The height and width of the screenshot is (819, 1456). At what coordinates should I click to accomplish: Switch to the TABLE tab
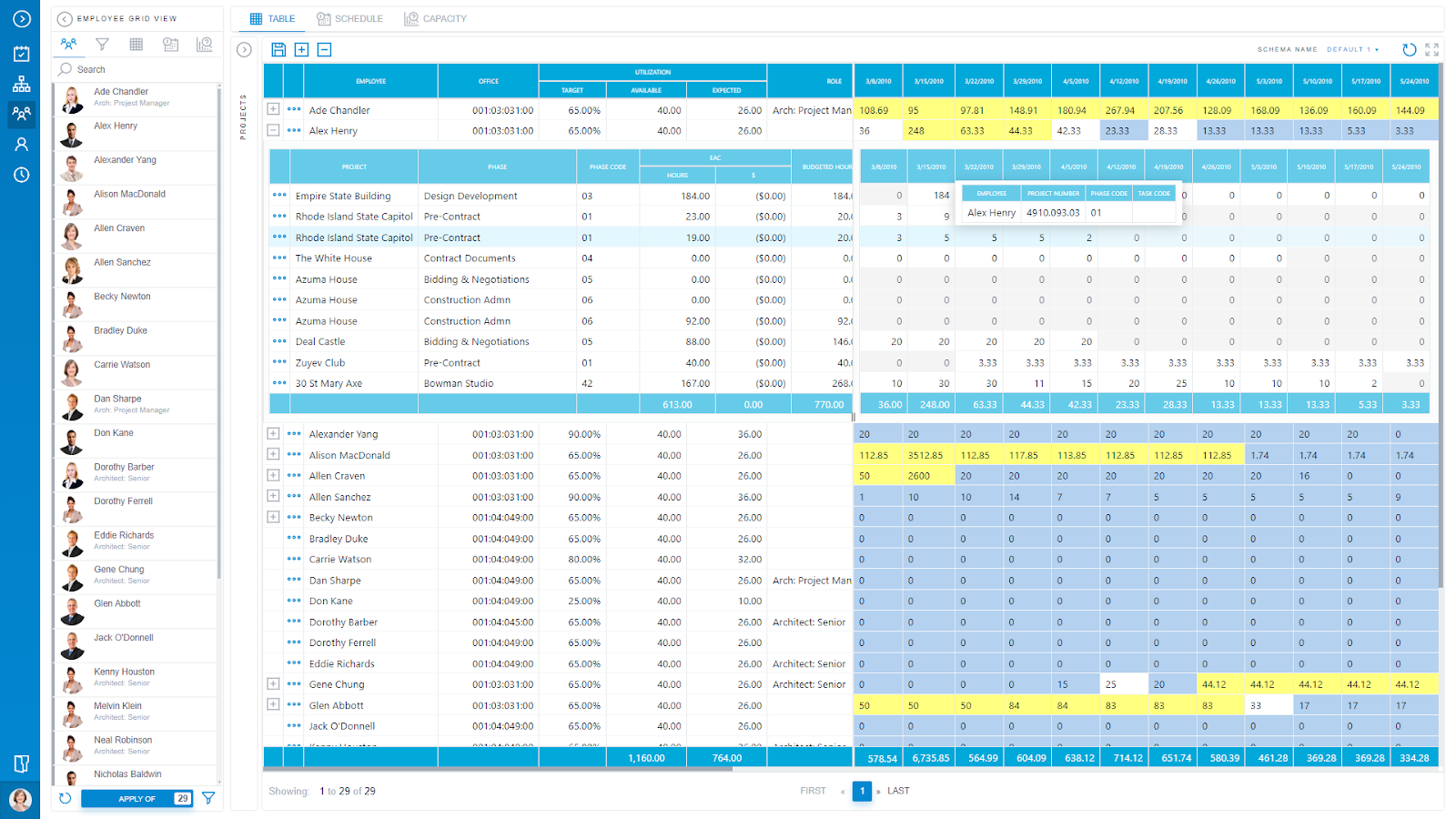click(x=272, y=18)
